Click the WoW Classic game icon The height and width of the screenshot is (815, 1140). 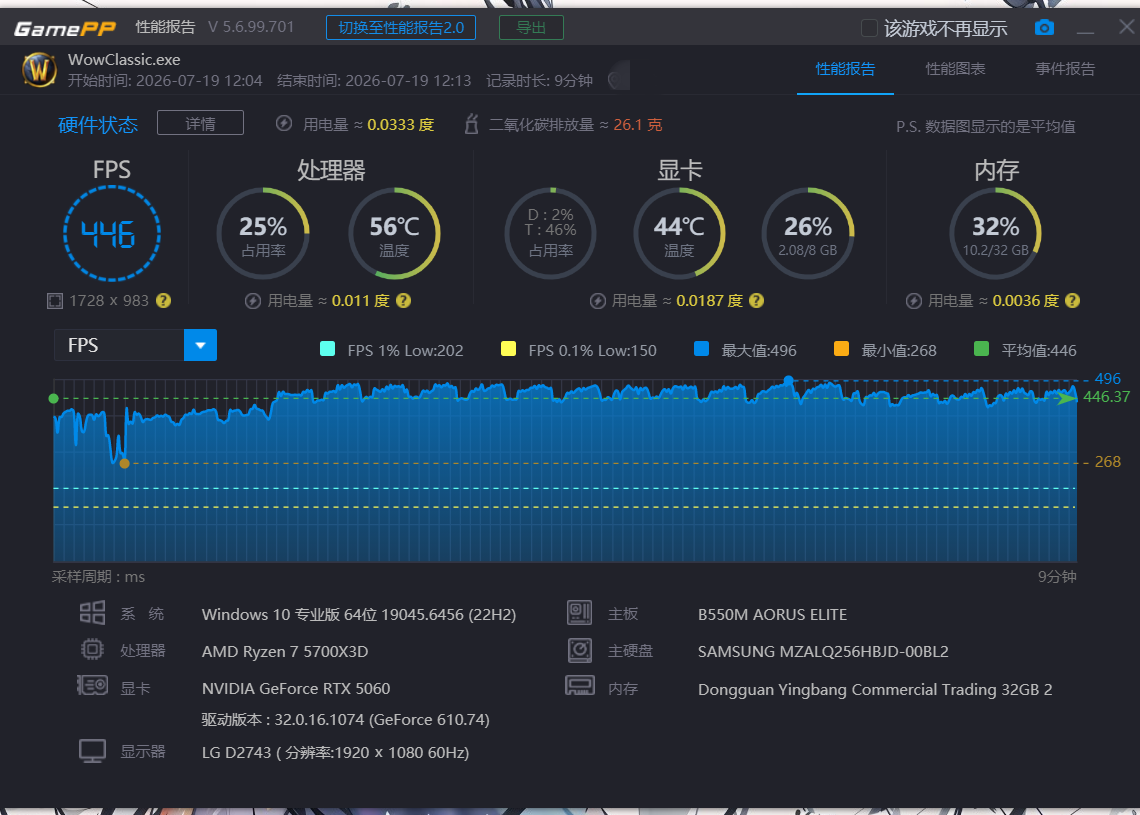pyautogui.click(x=39, y=70)
